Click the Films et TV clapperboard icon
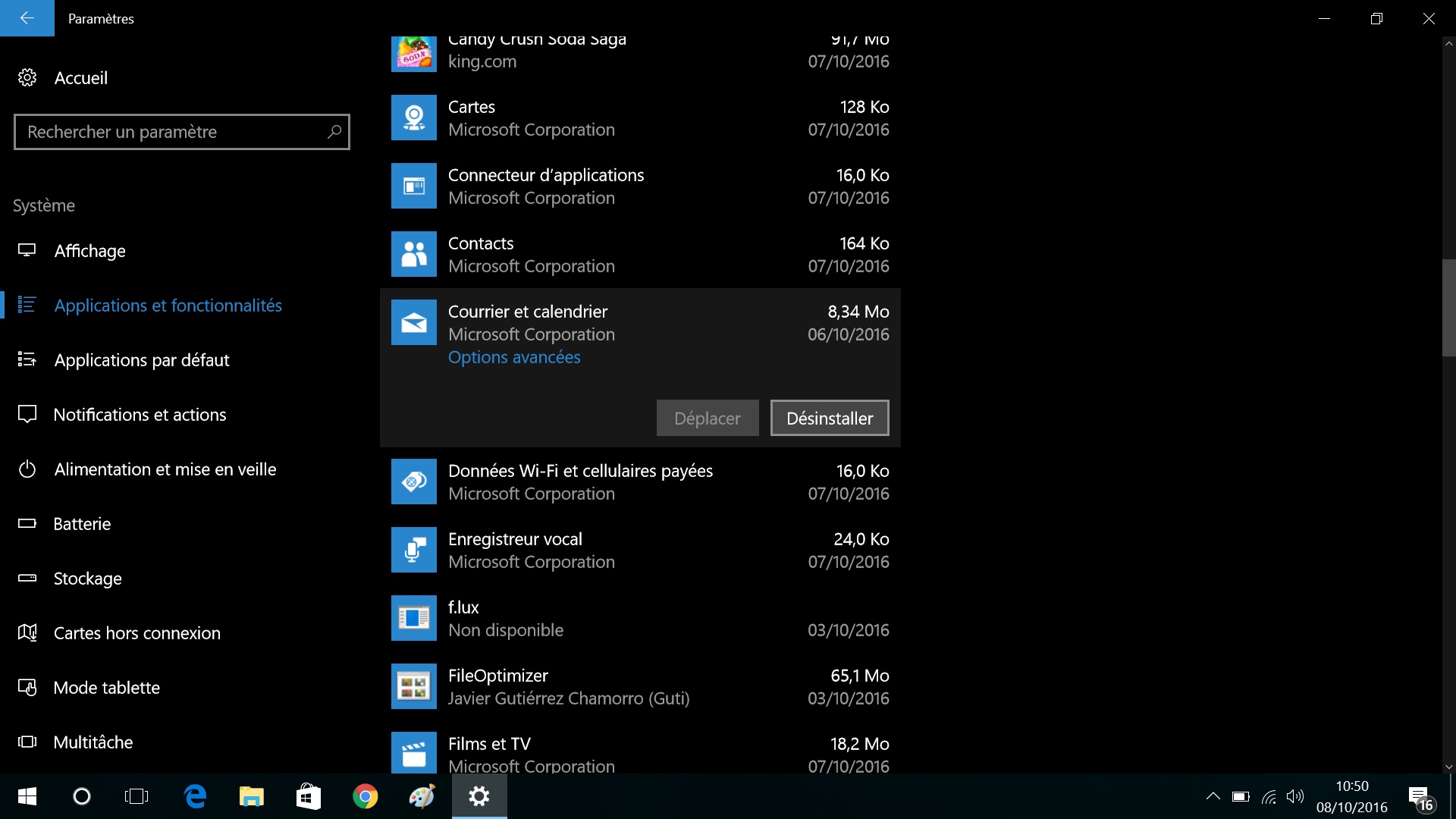This screenshot has width=1456, height=819. coord(413,753)
